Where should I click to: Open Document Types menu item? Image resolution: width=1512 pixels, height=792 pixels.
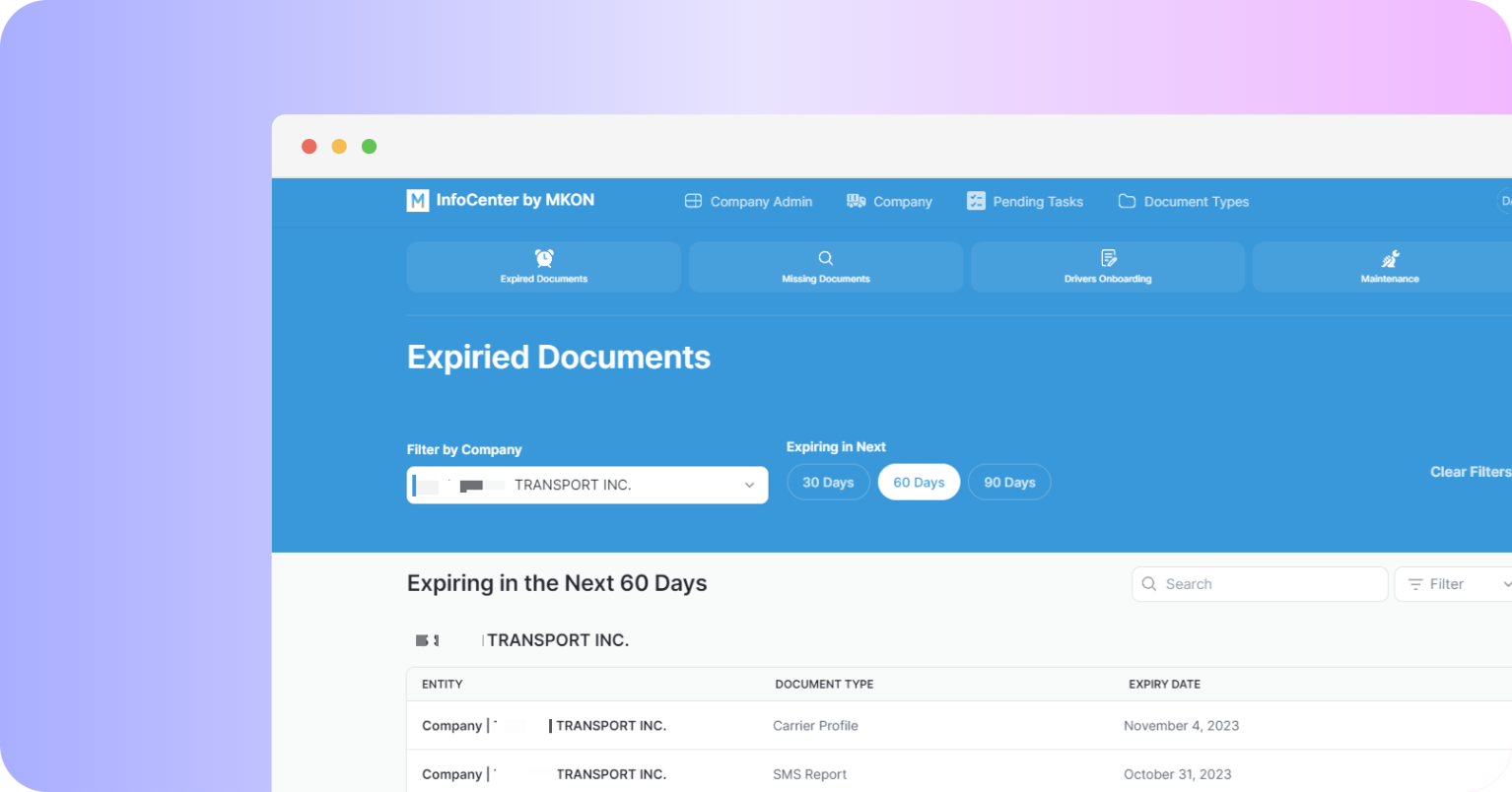1184,201
